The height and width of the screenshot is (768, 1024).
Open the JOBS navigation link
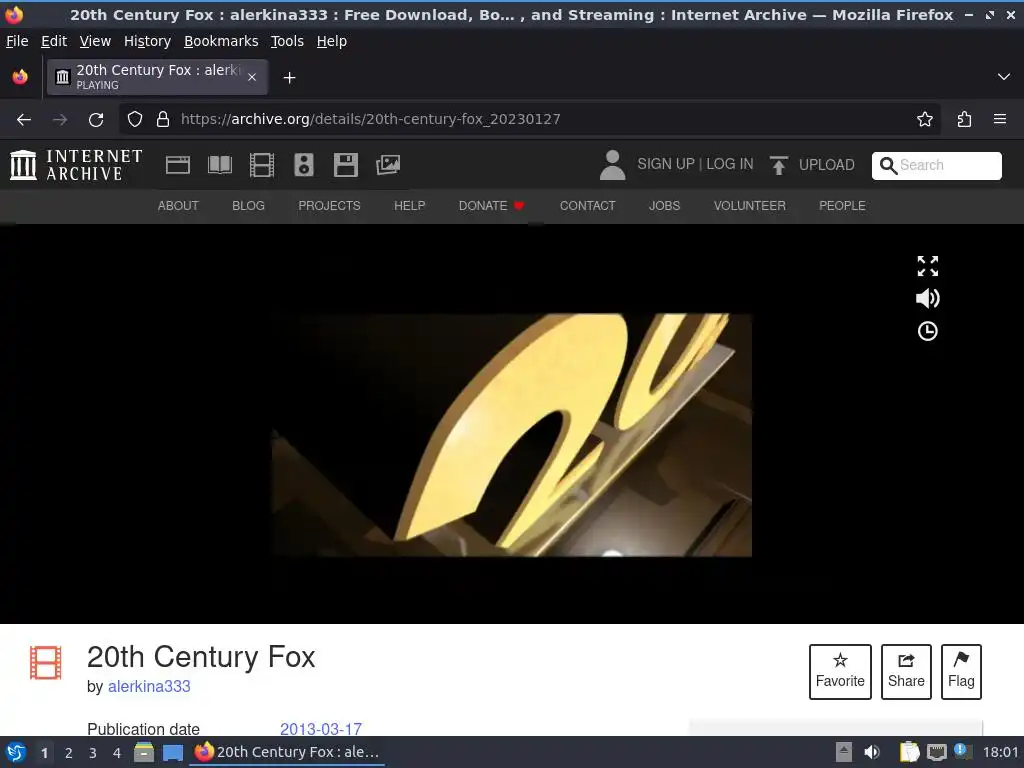tap(665, 206)
